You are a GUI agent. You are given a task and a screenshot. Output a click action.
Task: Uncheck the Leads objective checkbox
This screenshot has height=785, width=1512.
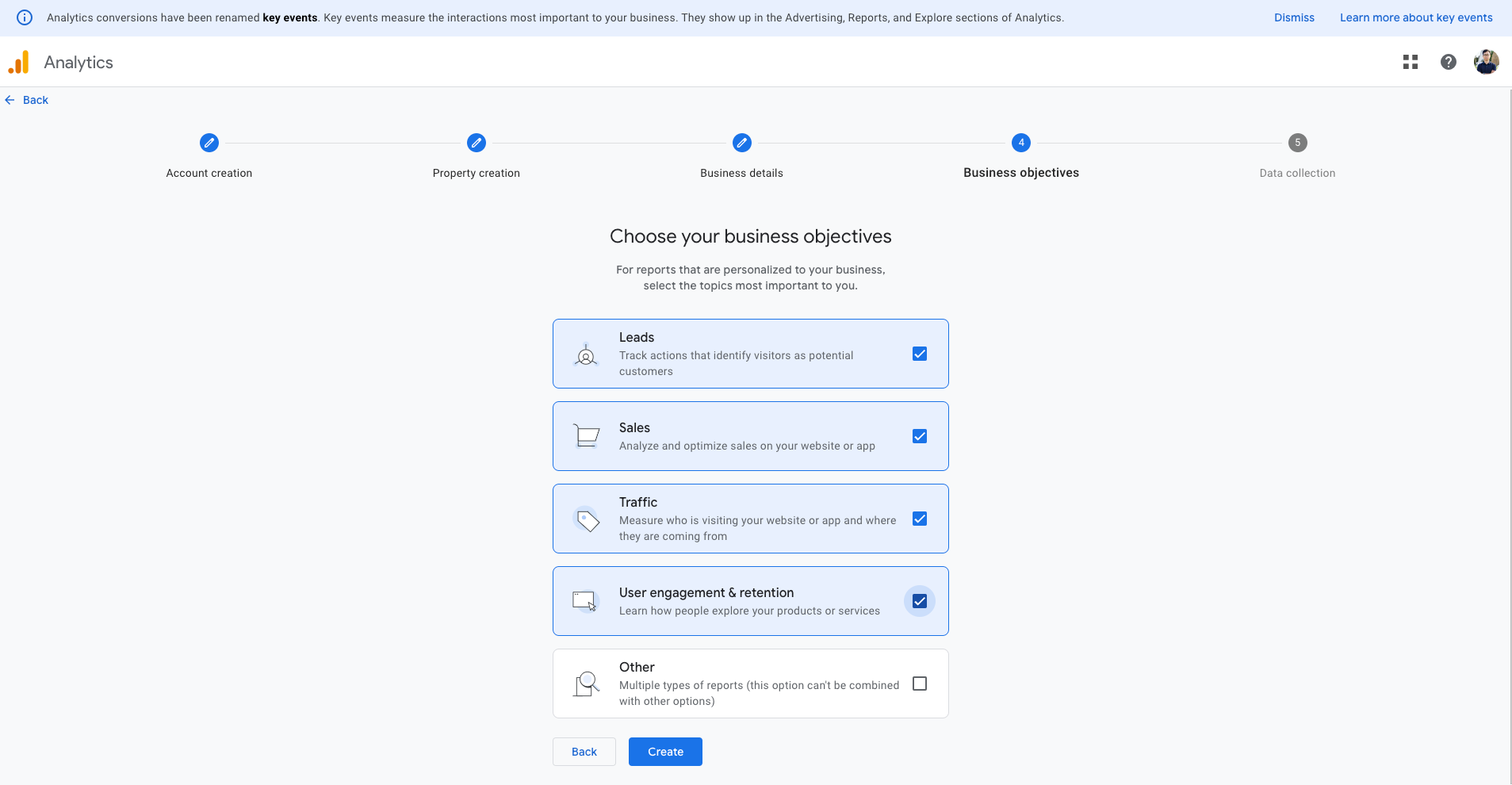(x=920, y=354)
